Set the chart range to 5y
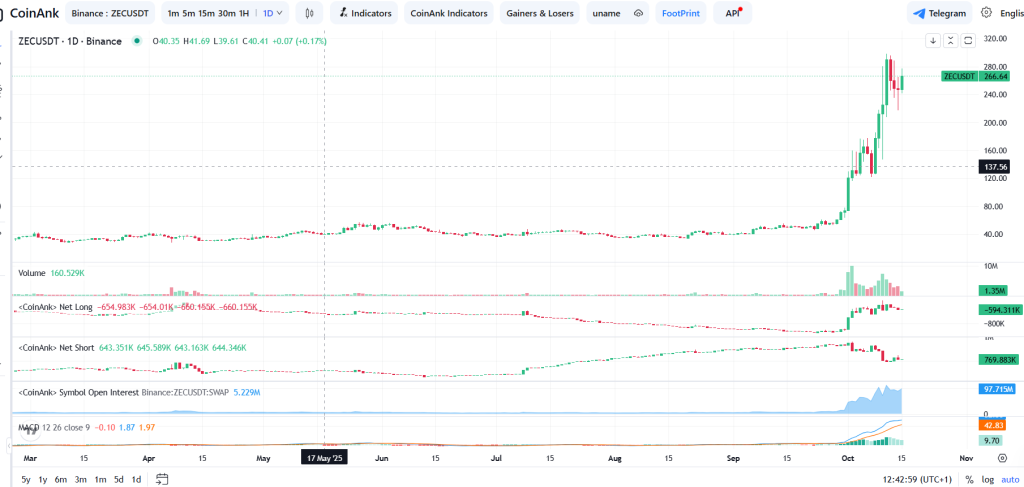1024x487 pixels. (x=26, y=479)
